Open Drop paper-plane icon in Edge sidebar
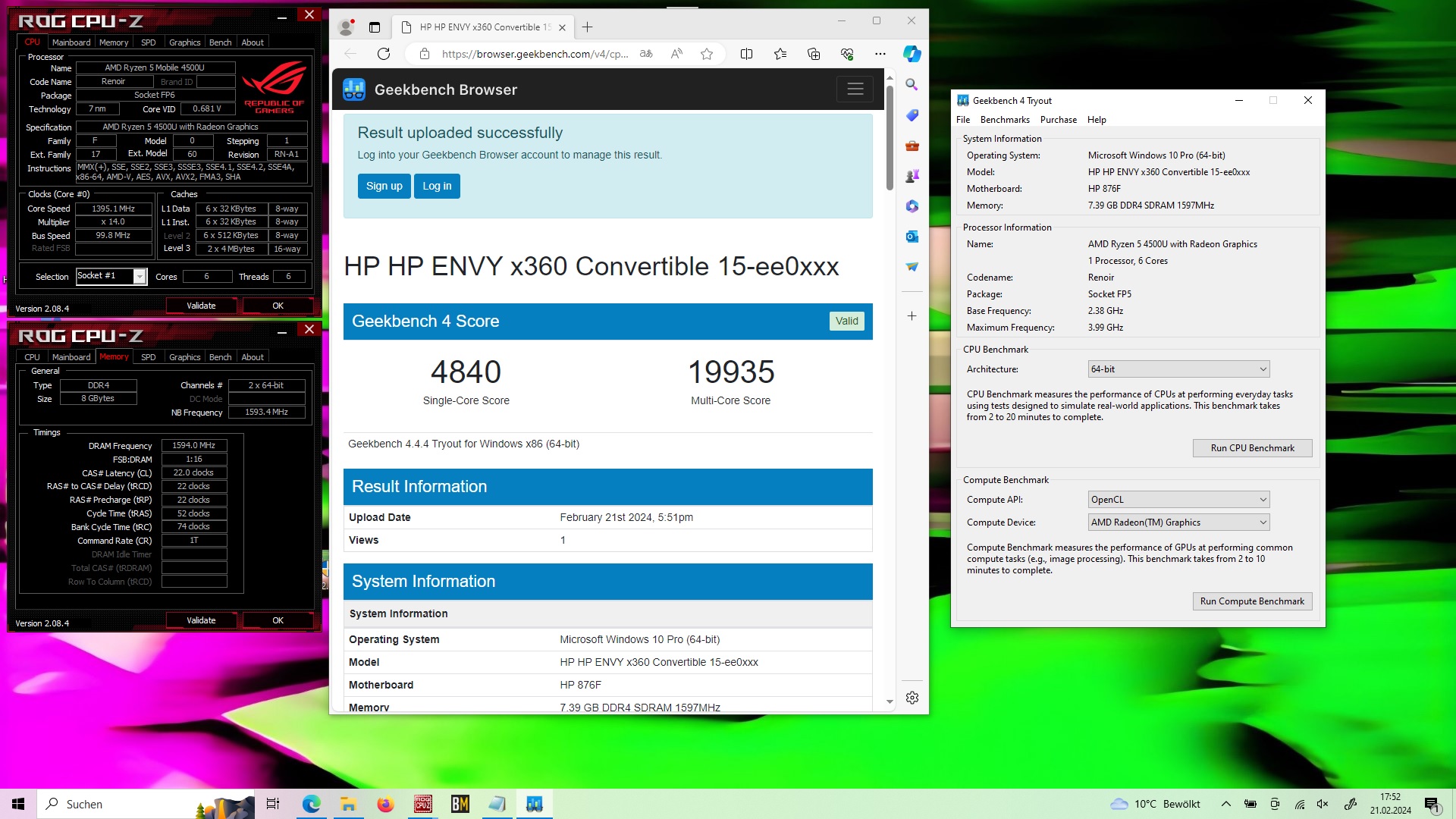 (x=912, y=267)
